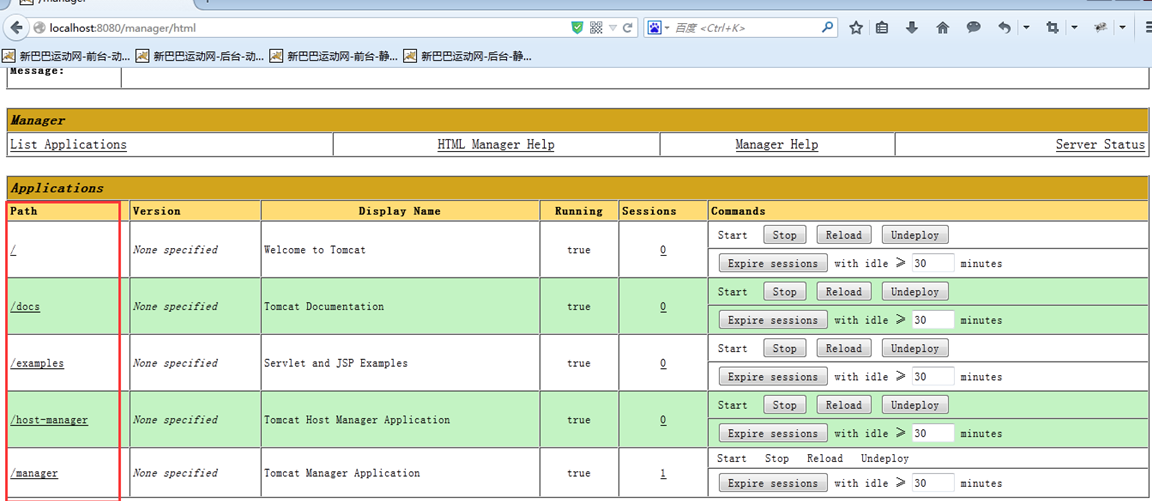Reload the /docs application
The width and height of the screenshot is (1152, 501).
coord(843,292)
